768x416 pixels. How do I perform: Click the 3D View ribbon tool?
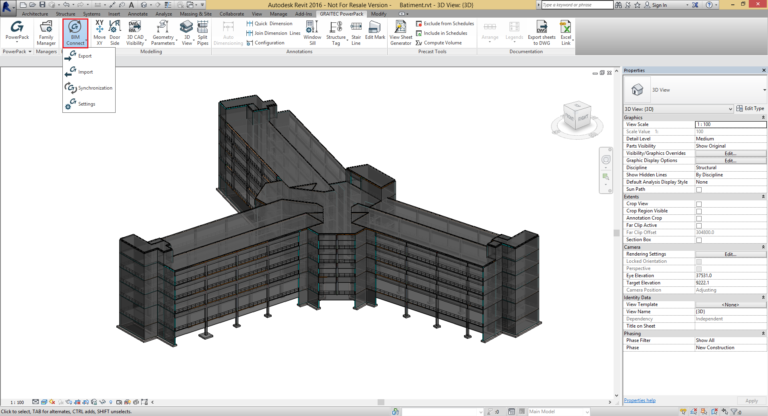point(187,32)
